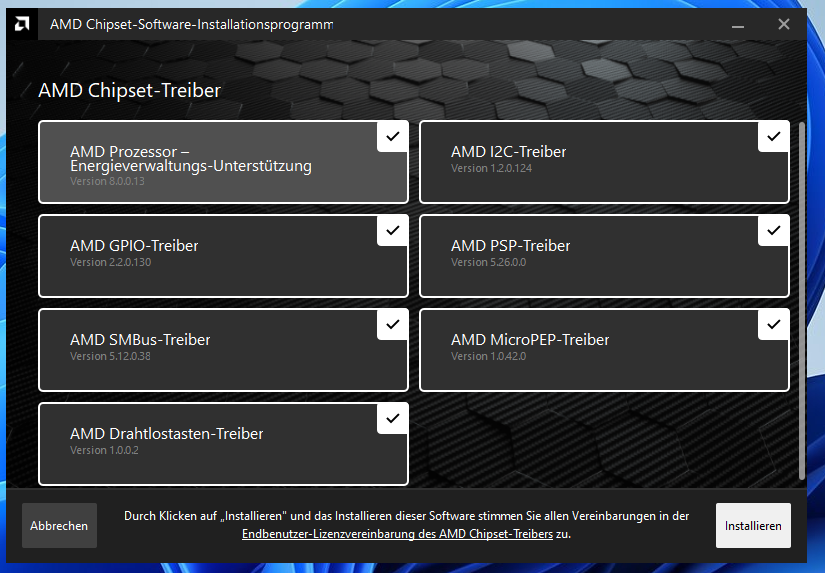Screen dimensions: 825x573
Task: Uncheck the AMD I2C-Treiber checkbox
Action: [x=773, y=137]
